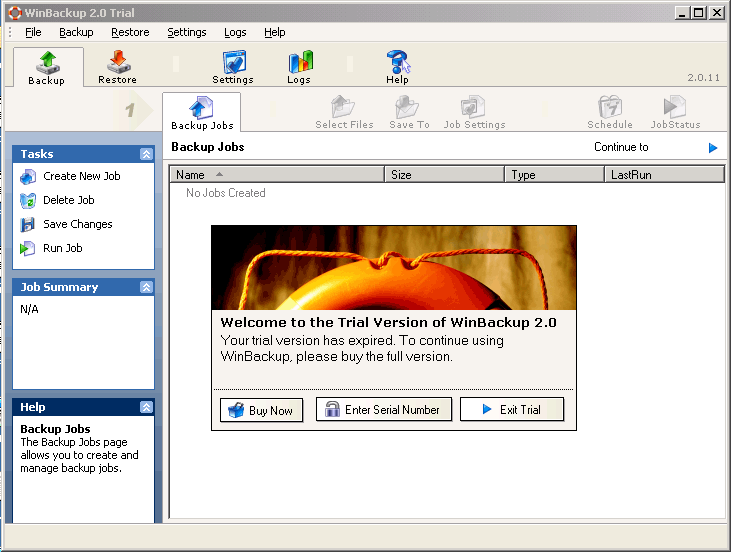Open the Settings toolbar icon

tap(233, 68)
